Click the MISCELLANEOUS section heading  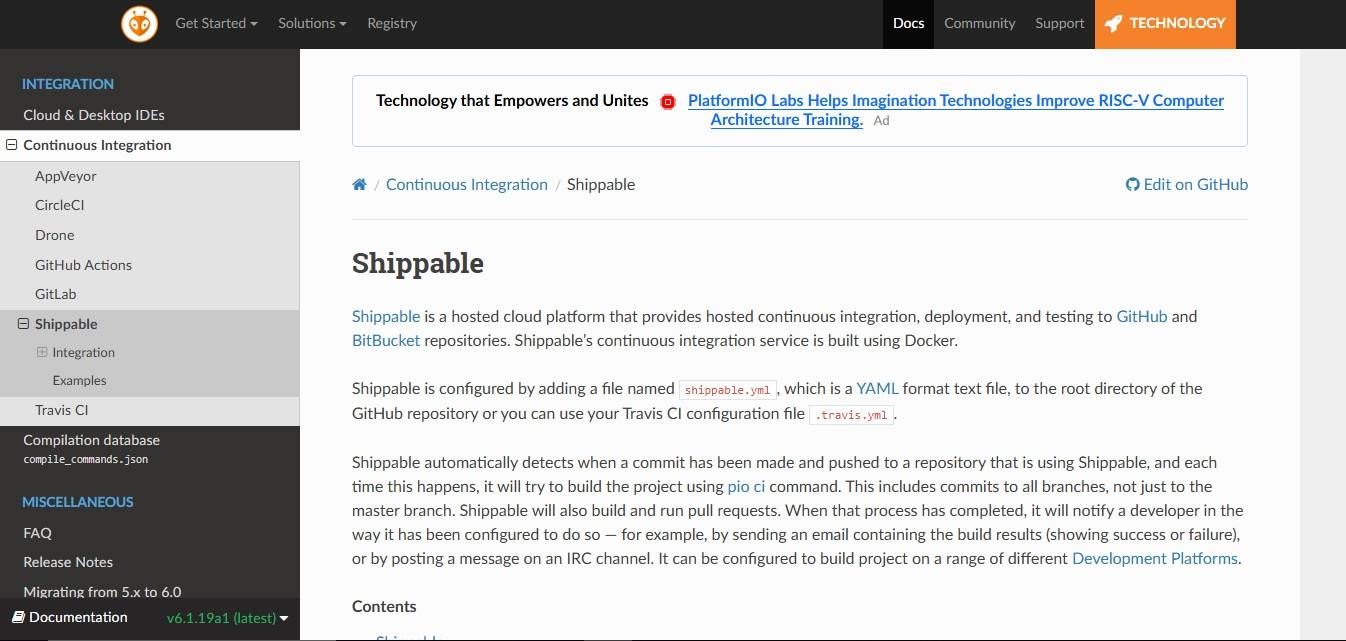coord(78,502)
